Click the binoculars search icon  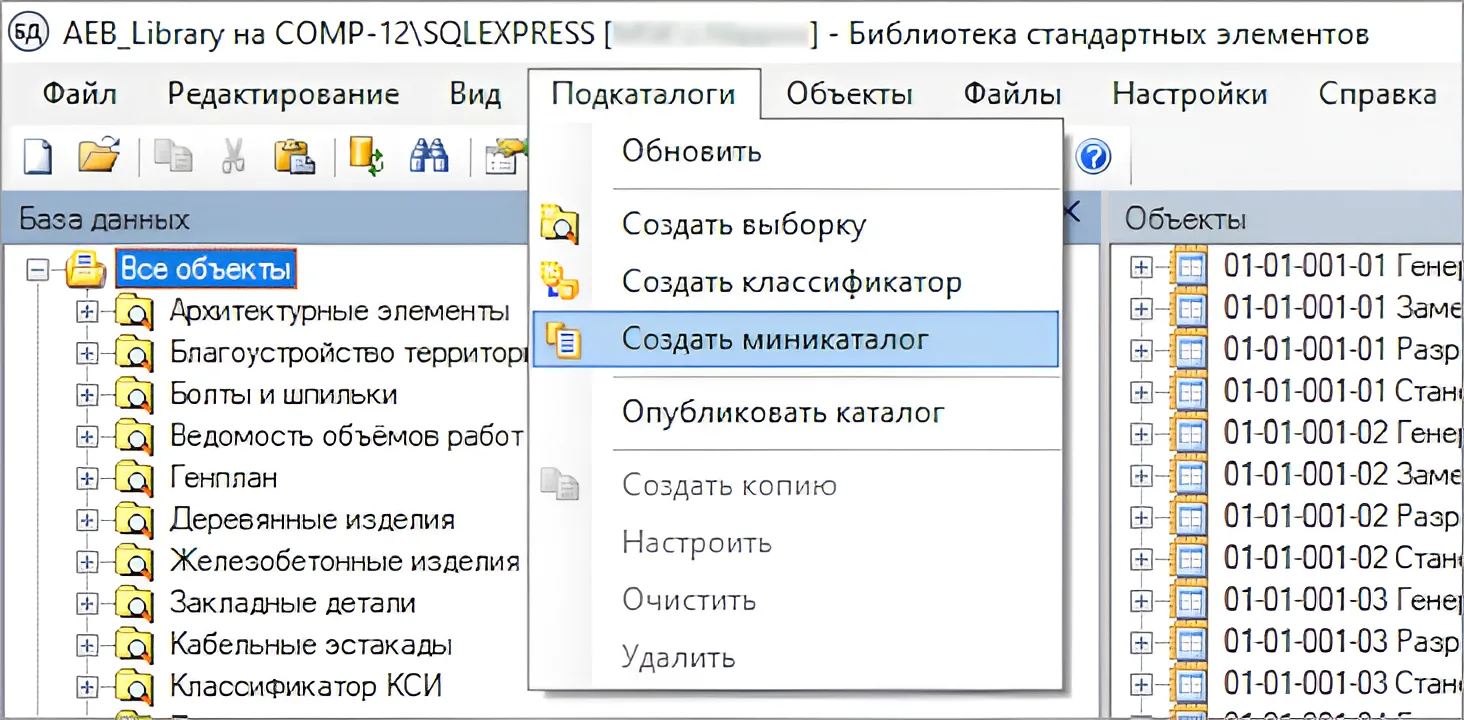[429, 157]
